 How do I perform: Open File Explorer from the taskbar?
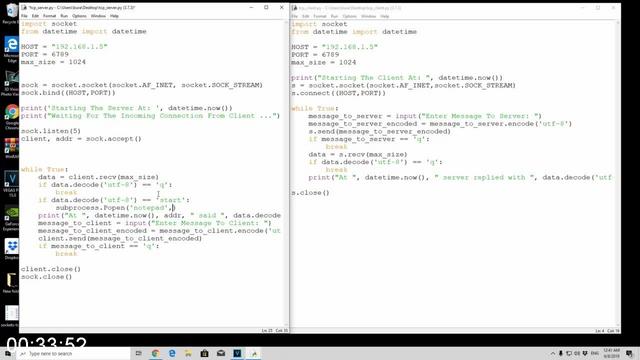188,353
